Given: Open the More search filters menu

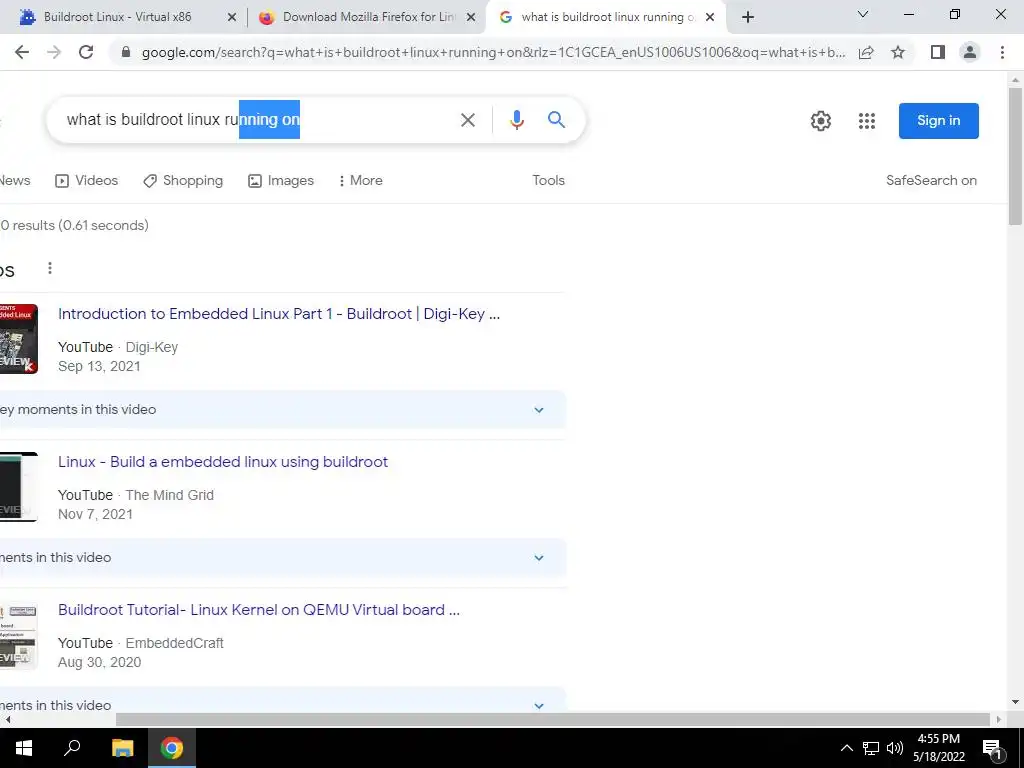Looking at the screenshot, I should click(360, 180).
